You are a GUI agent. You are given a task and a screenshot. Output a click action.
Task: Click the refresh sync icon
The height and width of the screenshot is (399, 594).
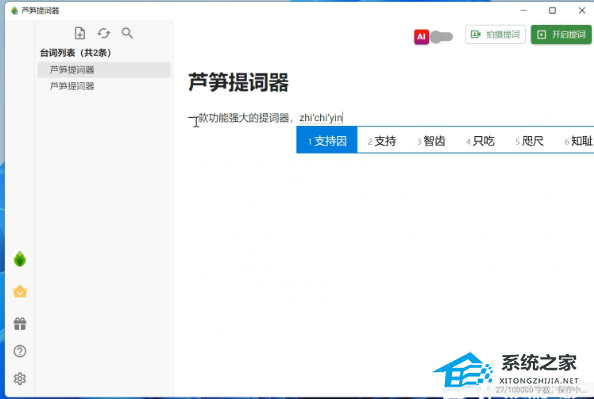pos(103,33)
